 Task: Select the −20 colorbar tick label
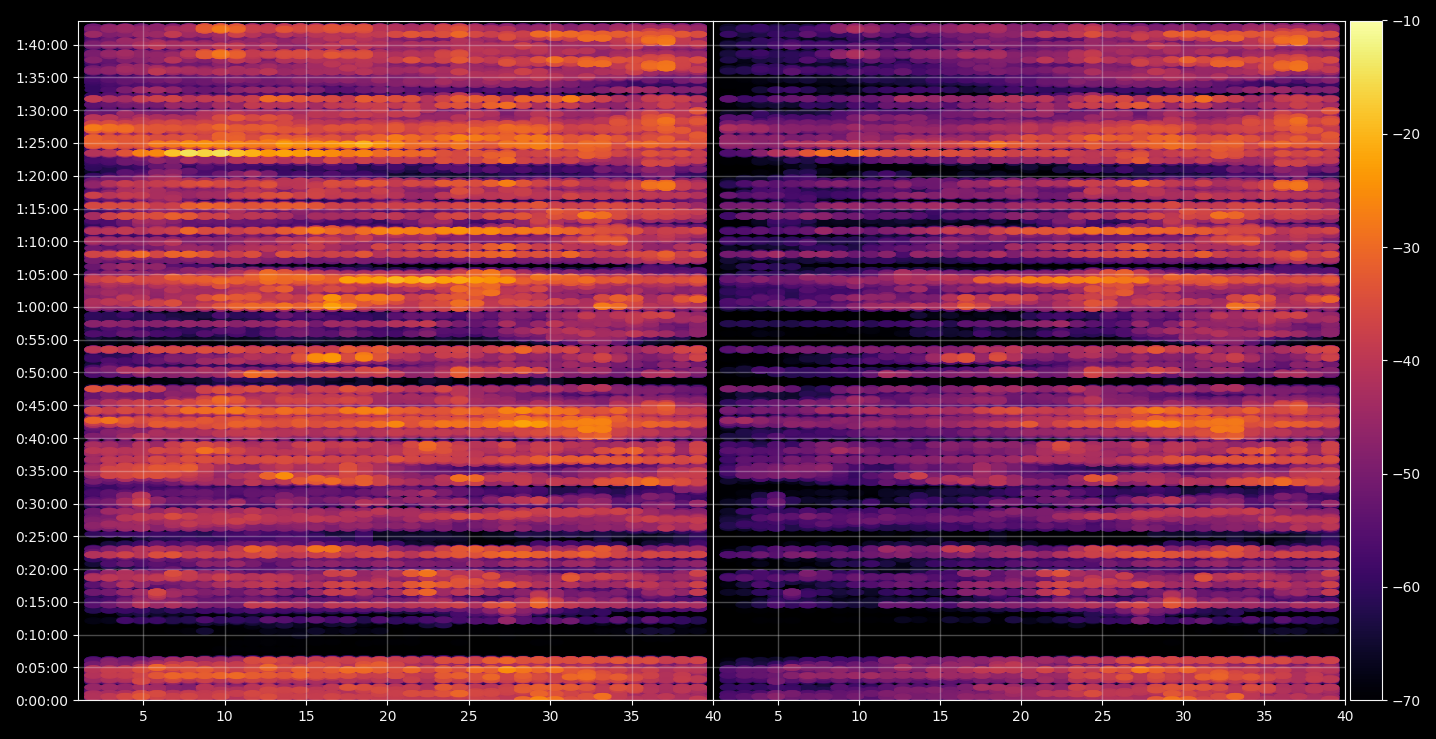(x=1407, y=135)
